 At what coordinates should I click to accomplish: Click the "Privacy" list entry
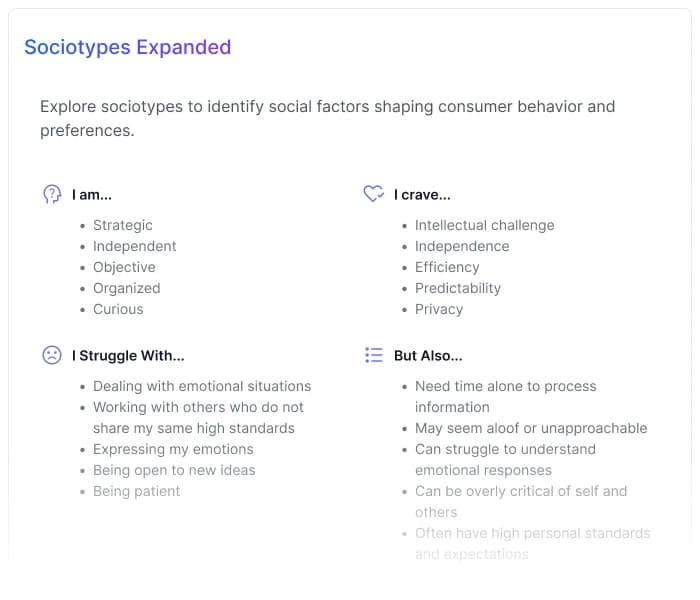tap(439, 309)
